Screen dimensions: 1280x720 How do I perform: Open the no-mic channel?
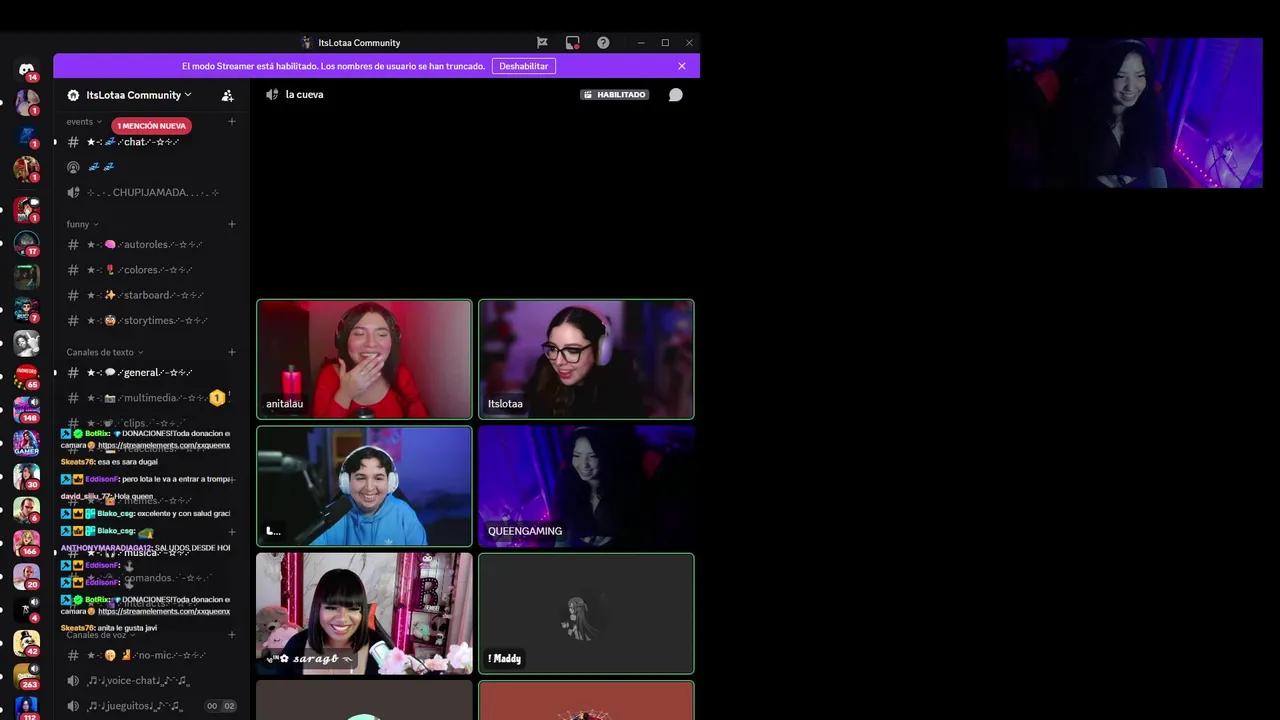(150, 655)
